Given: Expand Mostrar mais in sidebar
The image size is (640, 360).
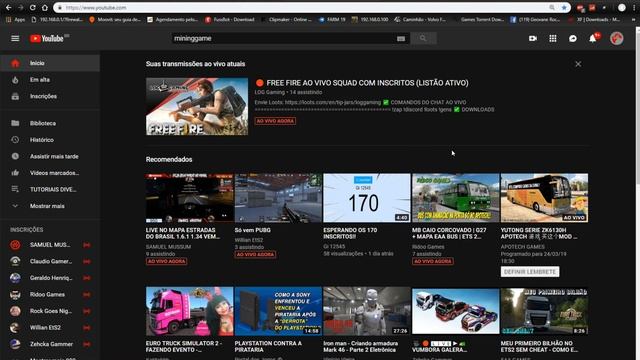Looking at the screenshot, I should pos(50,206).
